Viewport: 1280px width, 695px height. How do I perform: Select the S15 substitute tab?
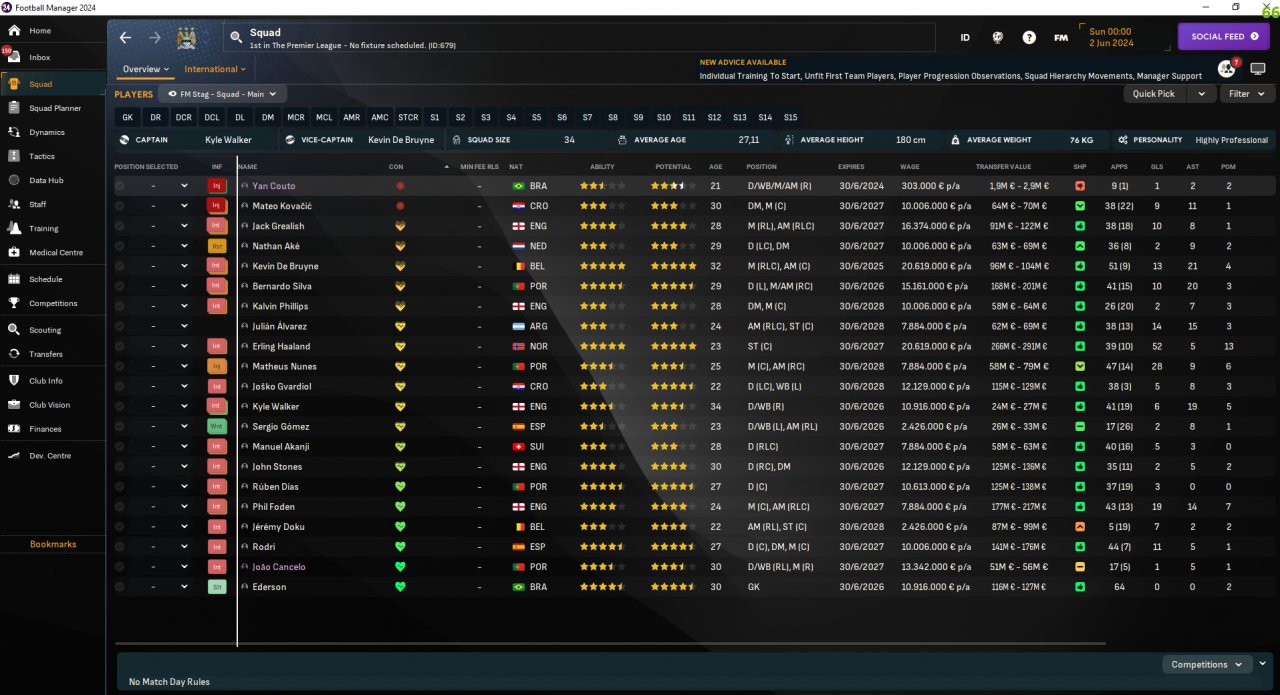click(790, 118)
